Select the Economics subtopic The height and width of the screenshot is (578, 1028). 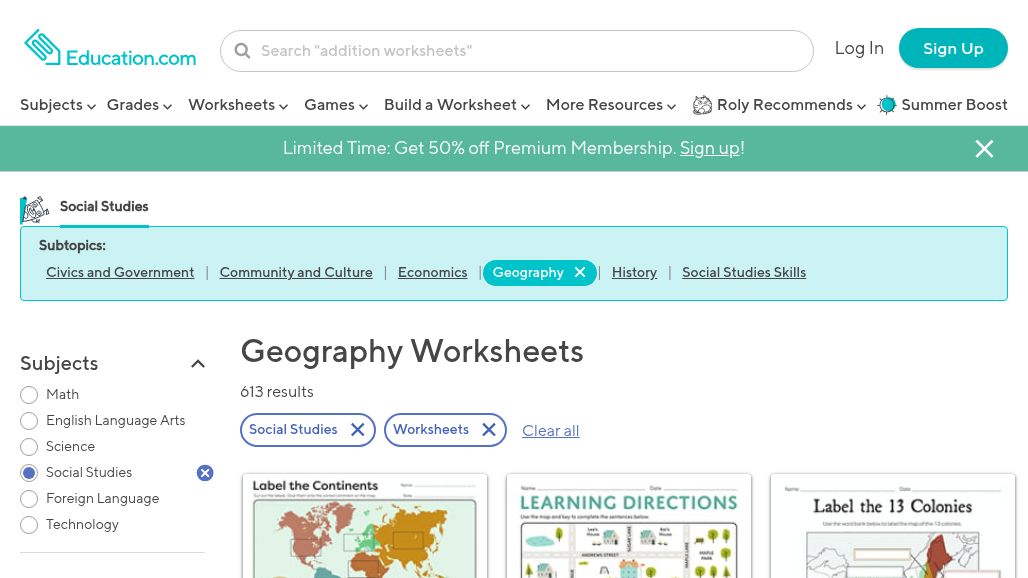432,273
